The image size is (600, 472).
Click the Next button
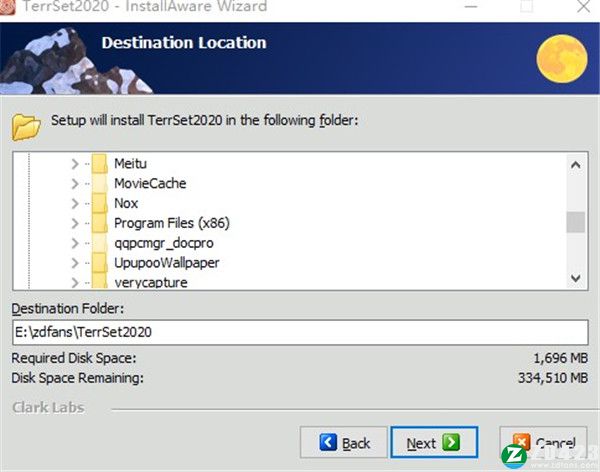434,443
